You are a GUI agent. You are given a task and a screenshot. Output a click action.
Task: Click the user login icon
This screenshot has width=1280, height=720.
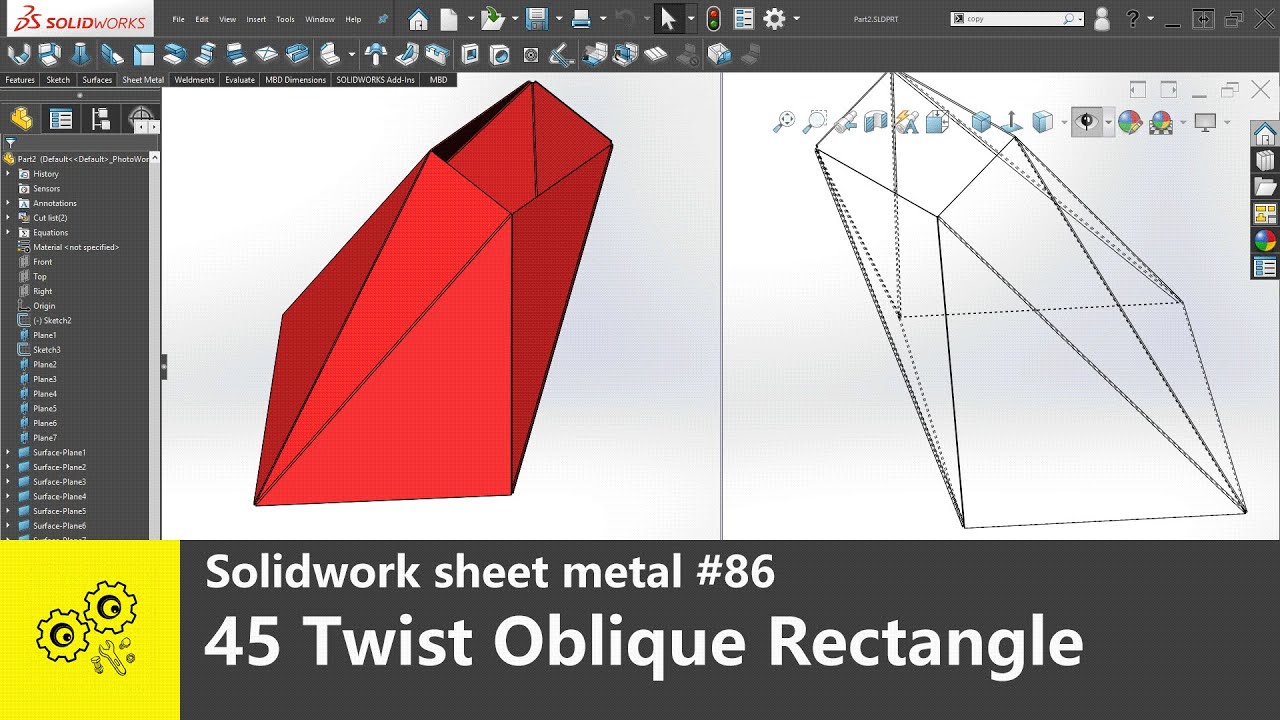click(x=1101, y=19)
